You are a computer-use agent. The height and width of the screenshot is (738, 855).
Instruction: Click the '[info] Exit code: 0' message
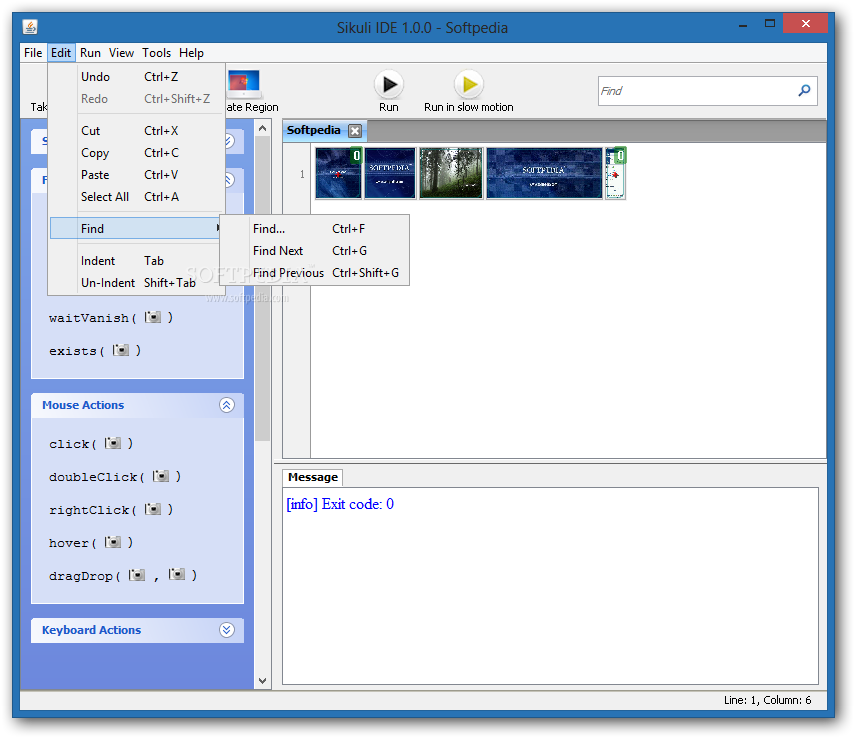tap(340, 504)
